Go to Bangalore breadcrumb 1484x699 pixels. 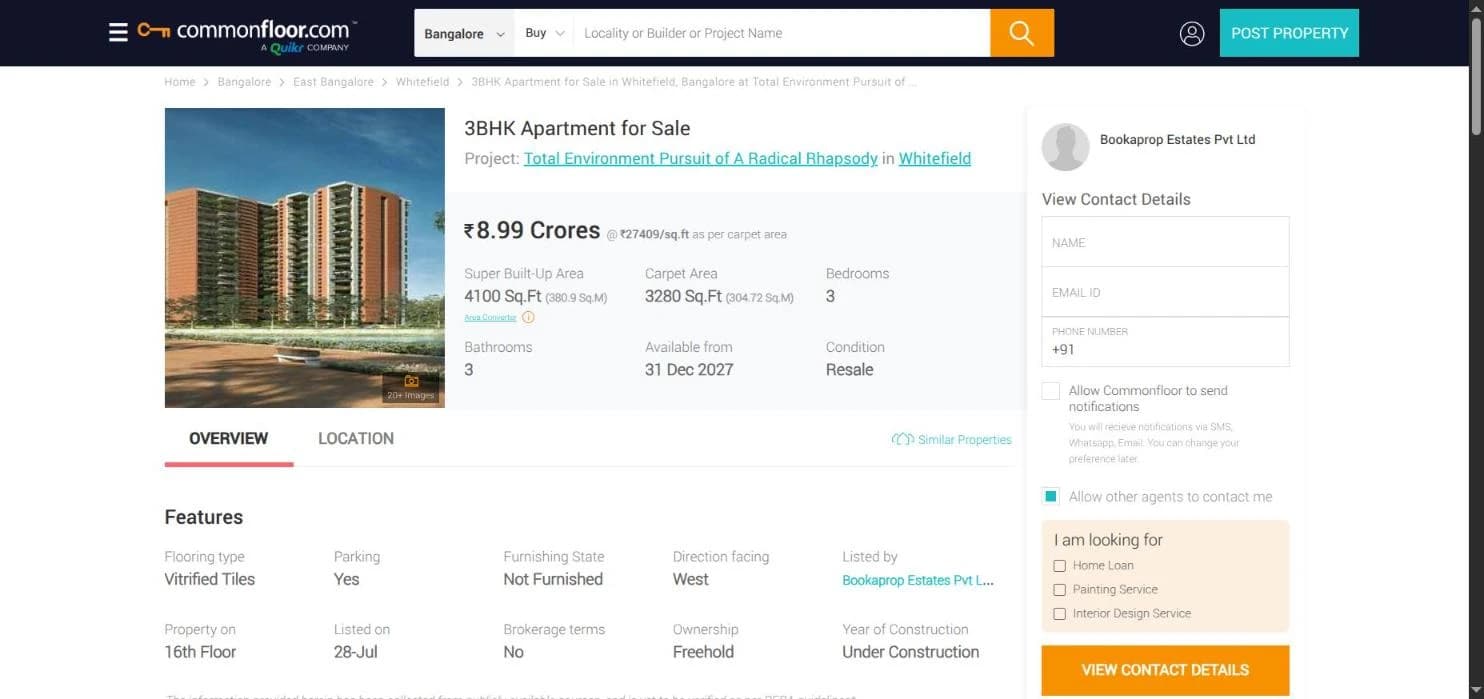click(x=244, y=82)
